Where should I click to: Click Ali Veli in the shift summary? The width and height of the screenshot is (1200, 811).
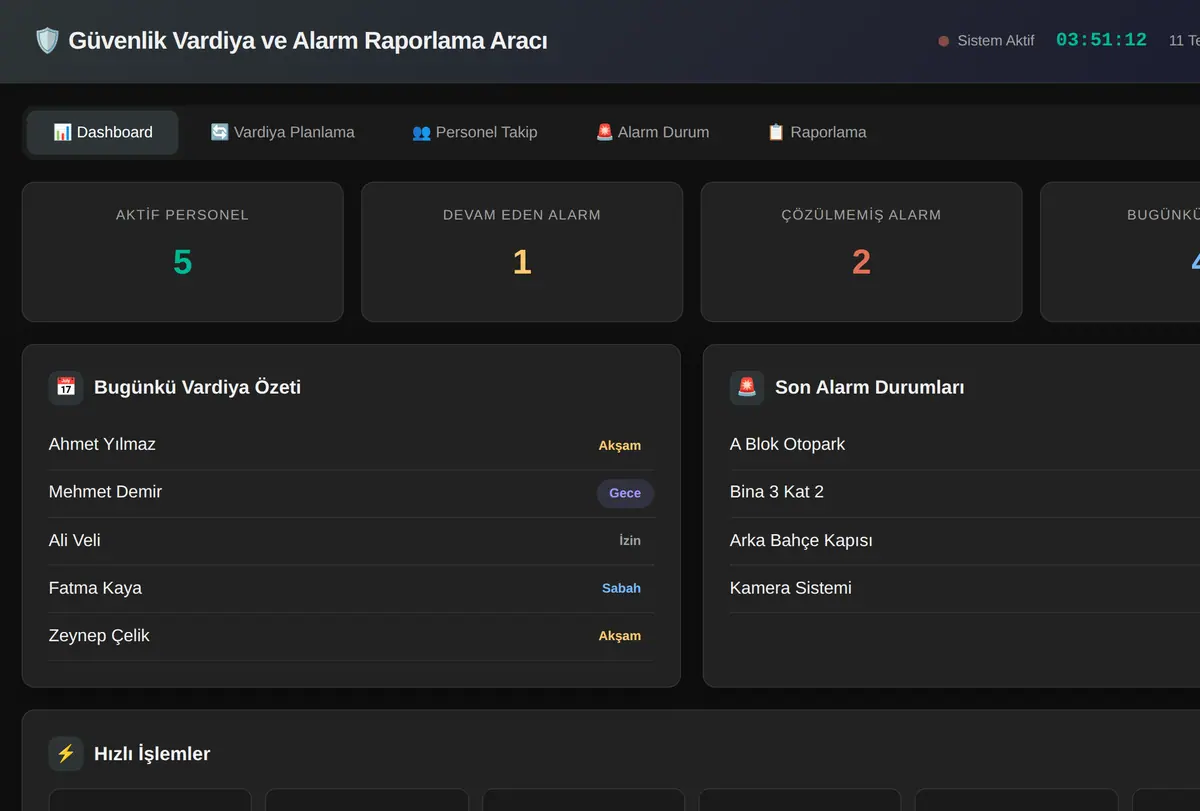coord(75,540)
